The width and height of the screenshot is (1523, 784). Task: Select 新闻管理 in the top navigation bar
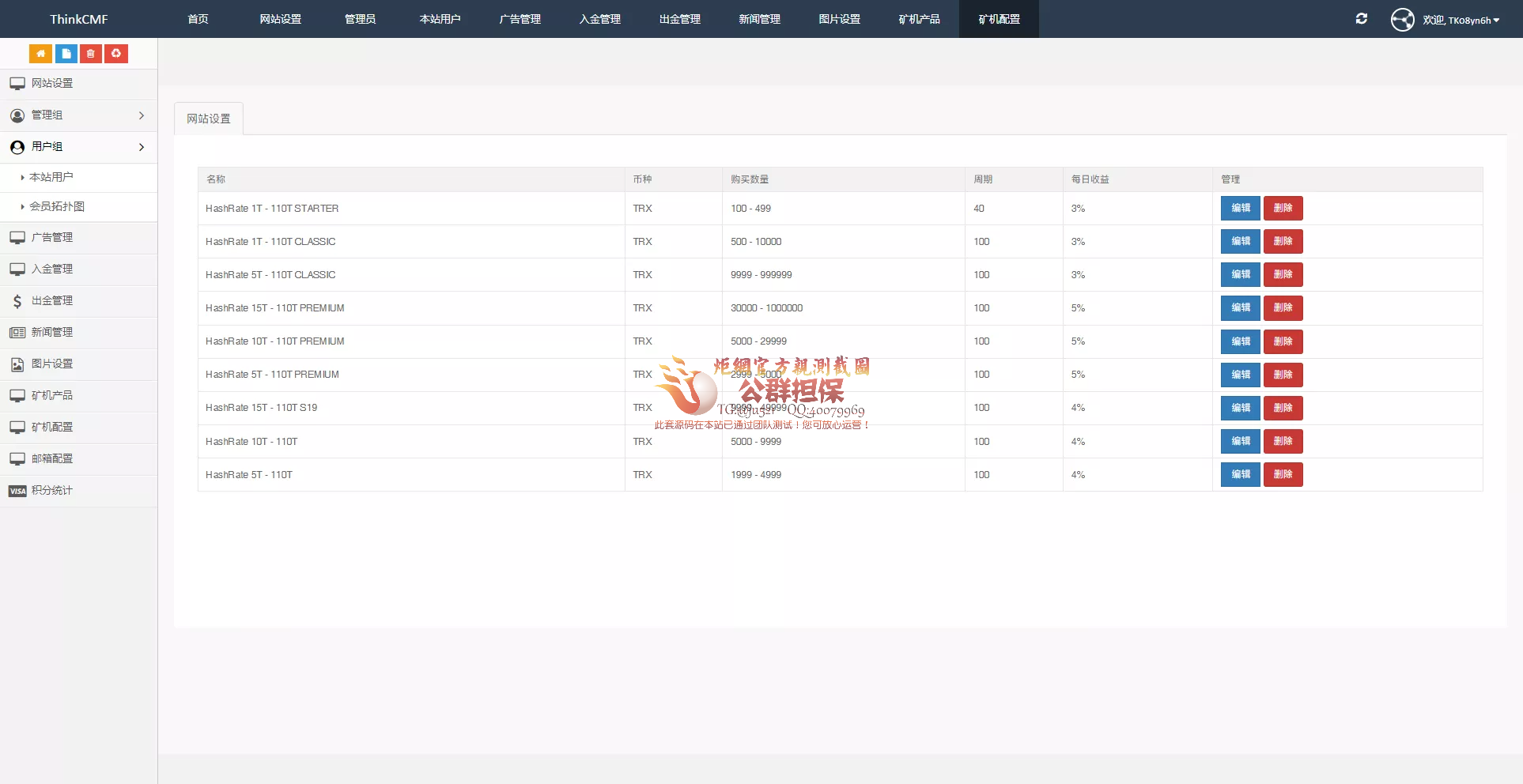click(x=759, y=19)
